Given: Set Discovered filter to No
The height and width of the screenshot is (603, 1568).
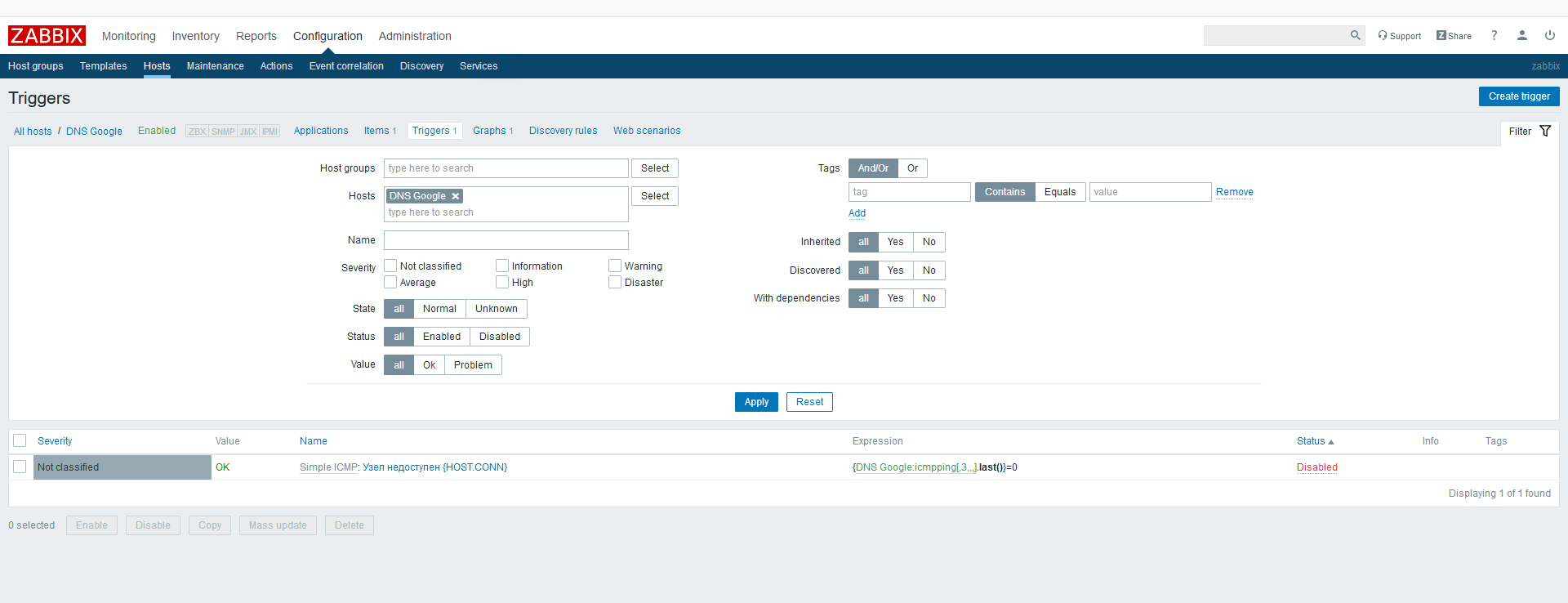Looking at the screenshot, I should [x=929, y=270].
